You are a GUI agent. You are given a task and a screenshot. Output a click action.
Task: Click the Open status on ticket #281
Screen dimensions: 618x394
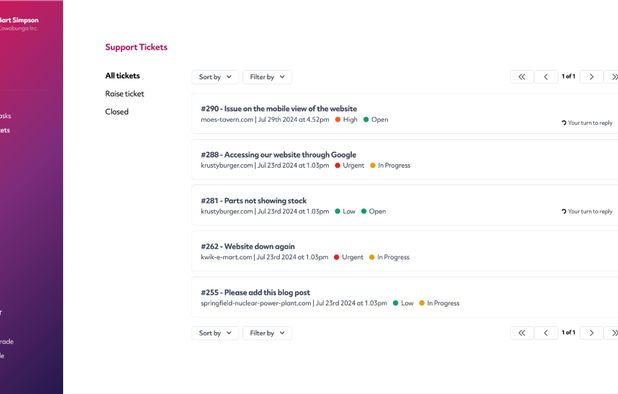point(377,212)
